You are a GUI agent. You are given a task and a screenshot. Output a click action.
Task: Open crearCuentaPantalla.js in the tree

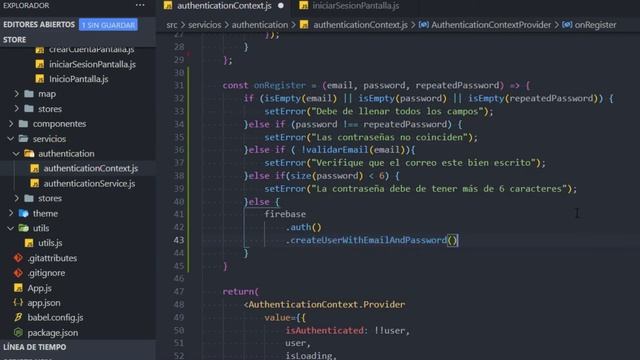(91, 49)
